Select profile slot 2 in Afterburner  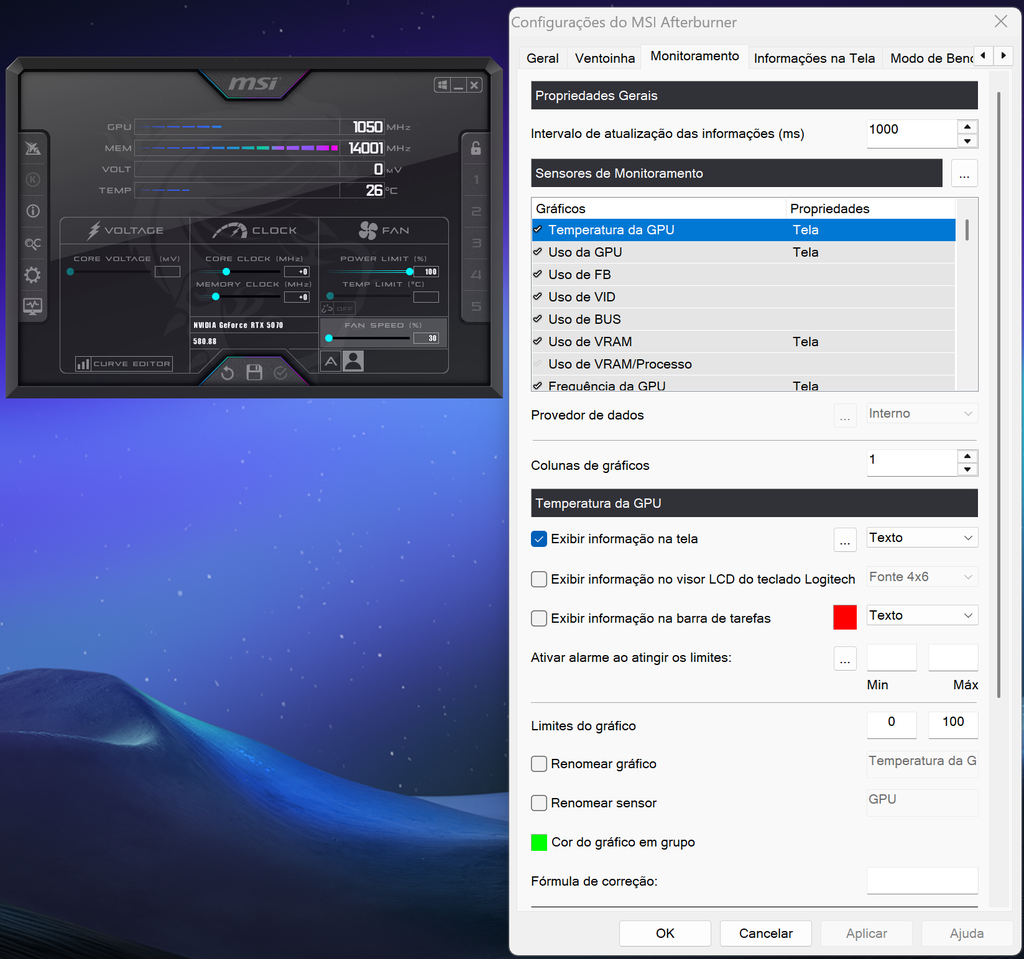[x=476, y=211]
